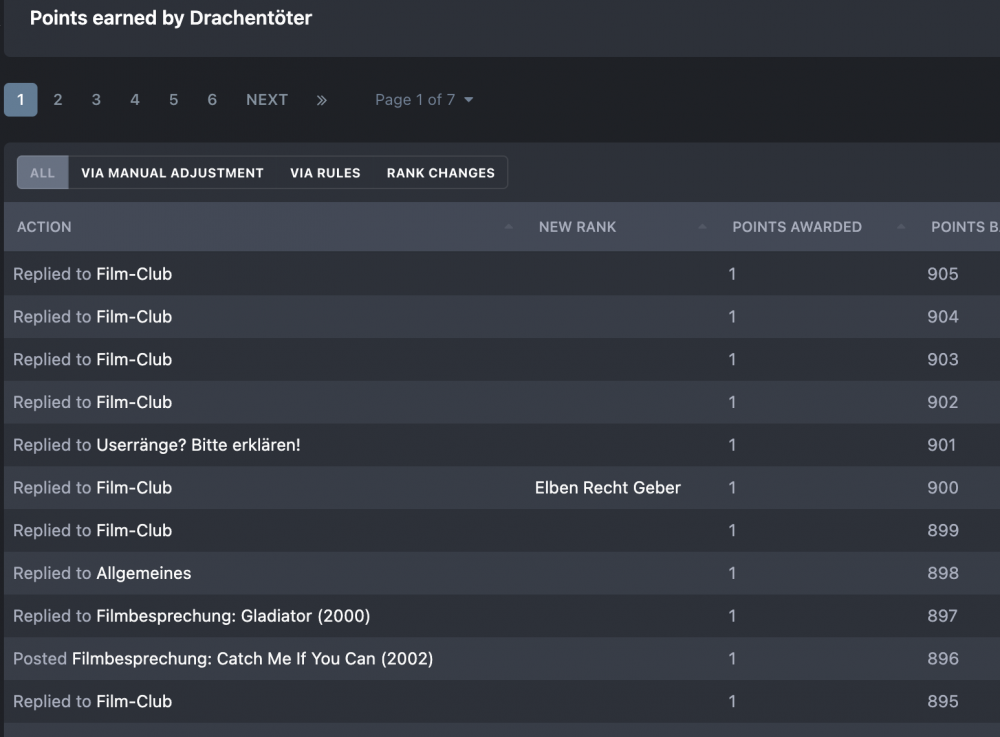Screen dimensions: 1000x737
Task: Open the Allgemeines topic link
Action: (143, 573)
